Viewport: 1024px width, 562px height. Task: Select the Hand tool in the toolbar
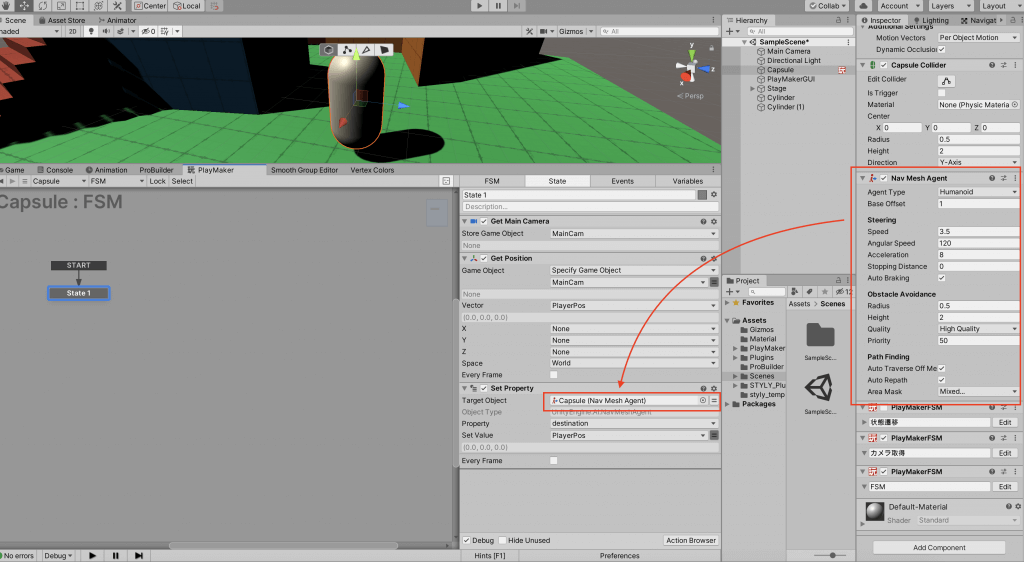click(x=7, y=6)
